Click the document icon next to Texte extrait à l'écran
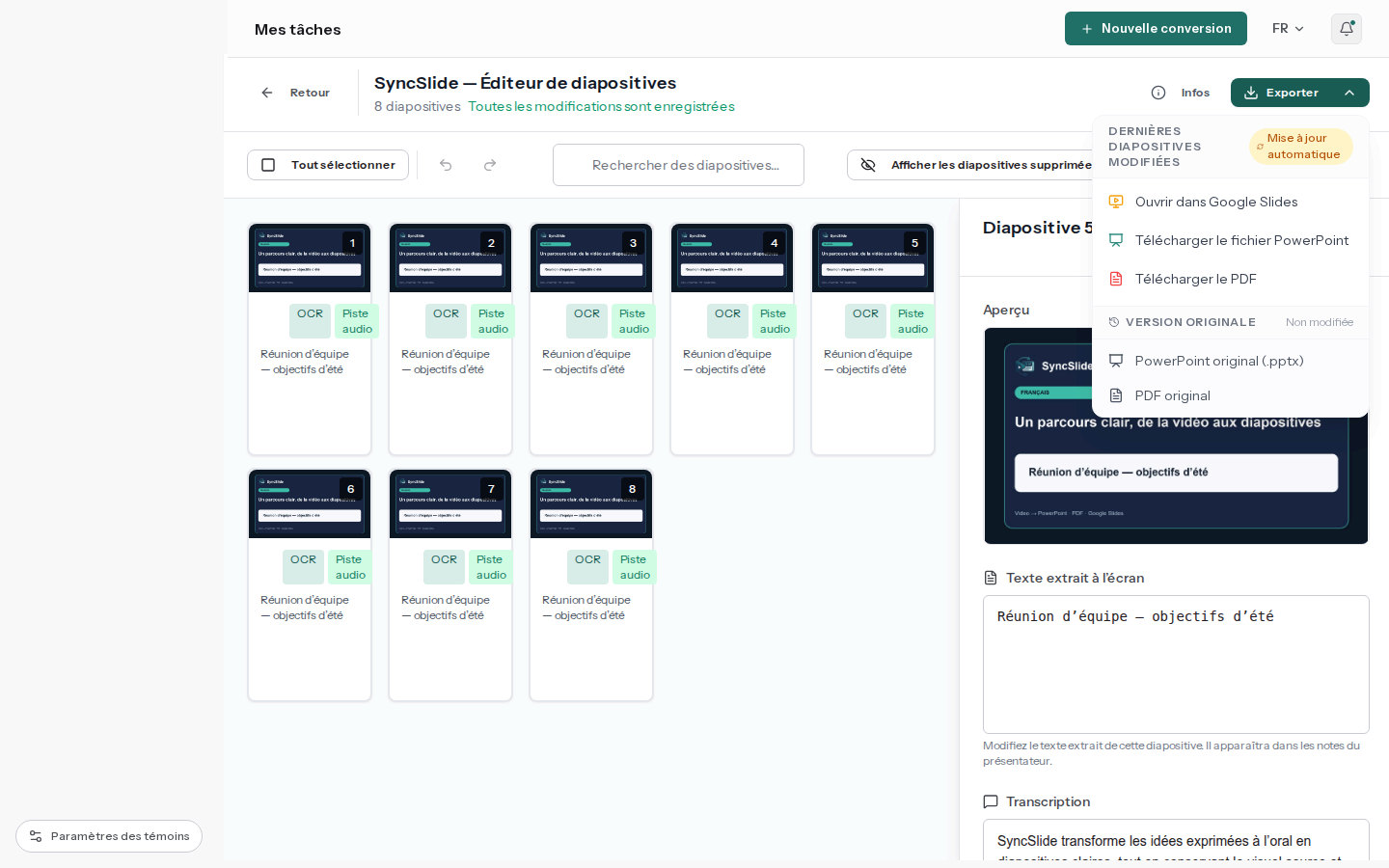Screen dimensions: 1389x868 (990, 578)
